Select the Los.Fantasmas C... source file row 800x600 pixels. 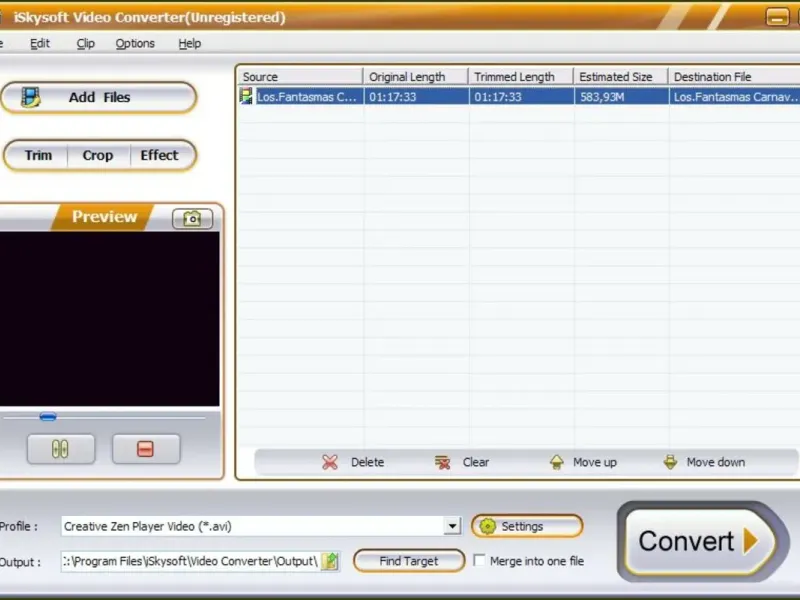(519, 96)
